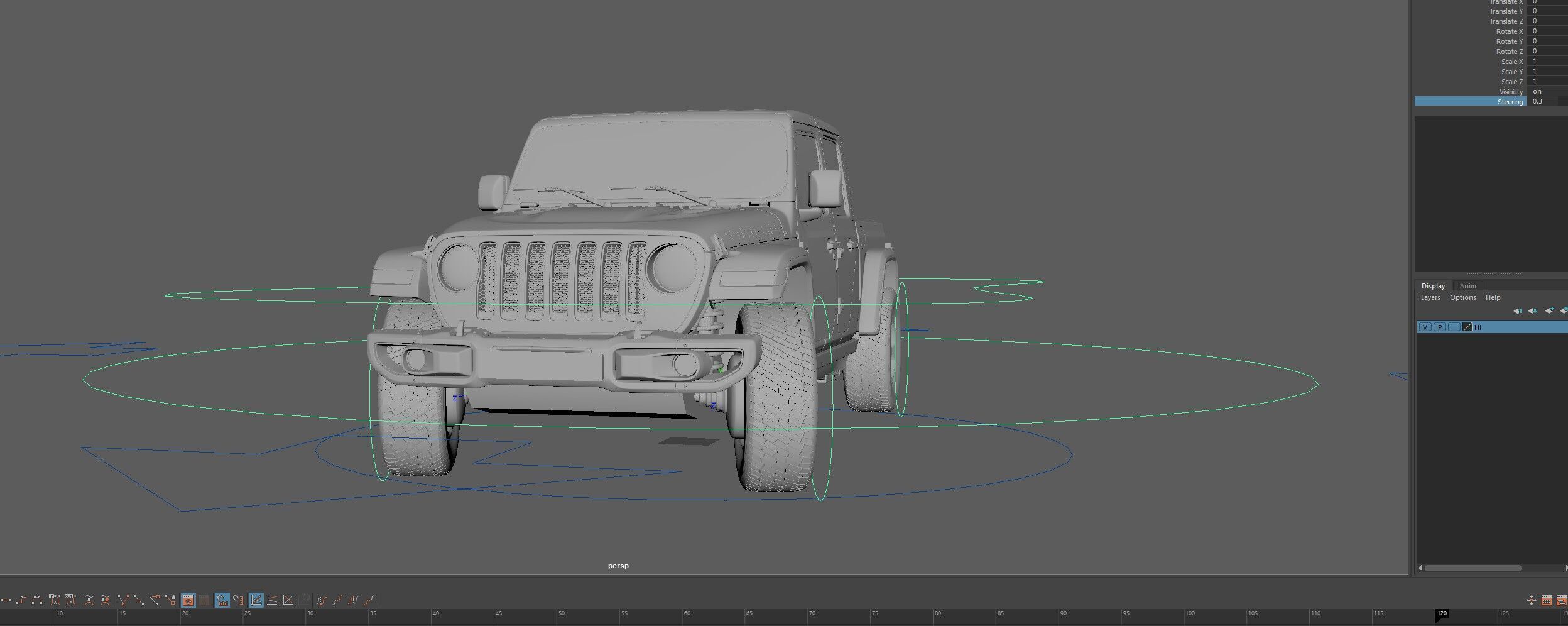The width and height of the screenshot is (1568, 626).
Task: Select the linear tangents icon
Action: [6, 600]
